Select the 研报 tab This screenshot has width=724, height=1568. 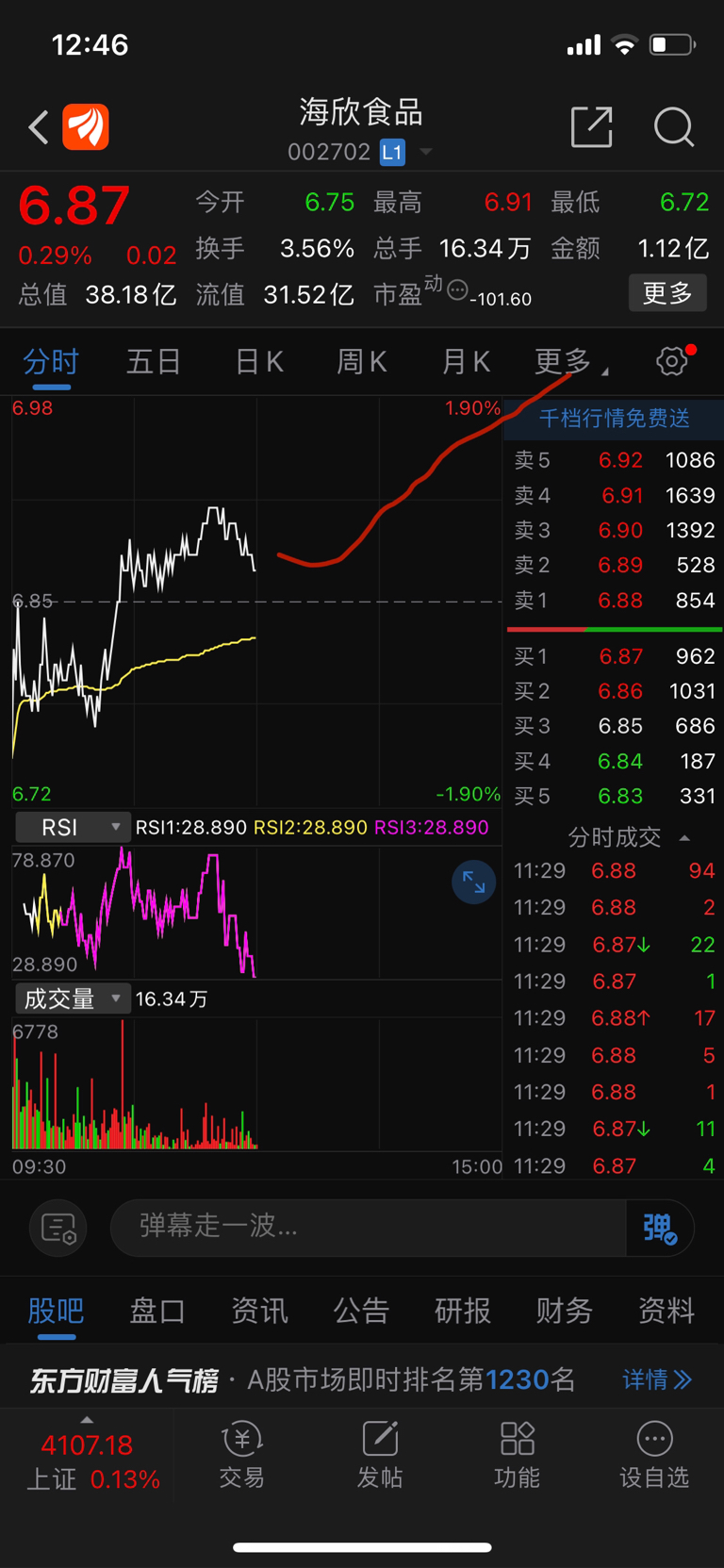463,1311
